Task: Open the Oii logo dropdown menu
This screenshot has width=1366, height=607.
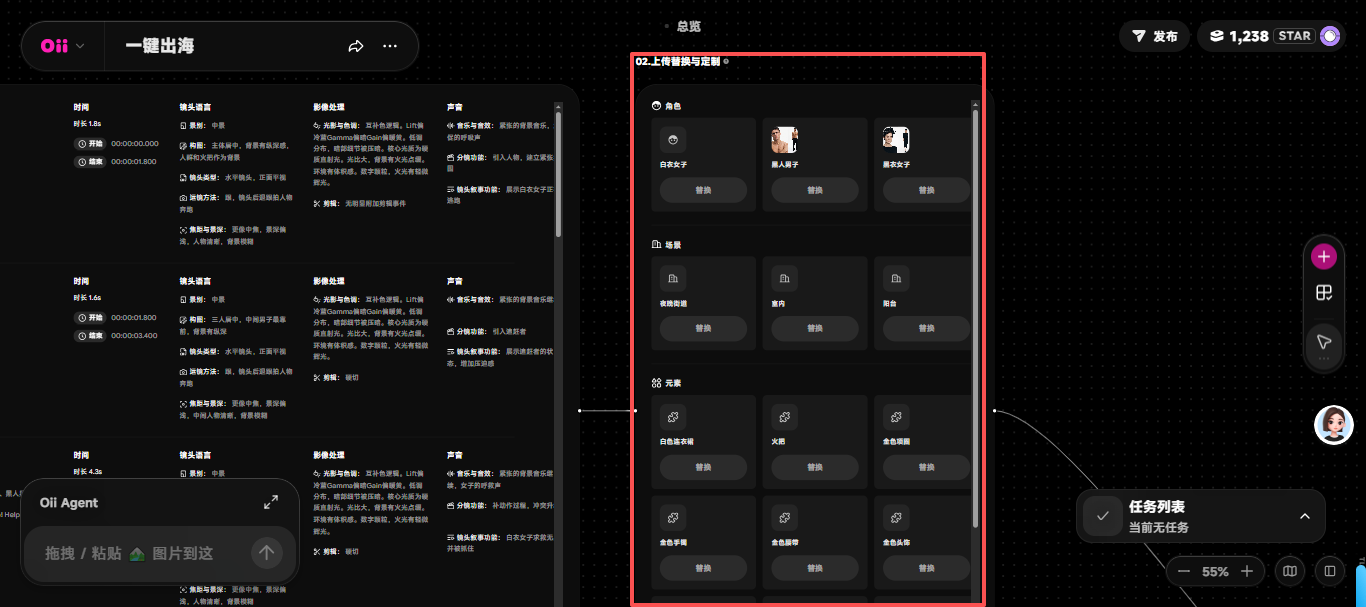Action: click(62, 46)
